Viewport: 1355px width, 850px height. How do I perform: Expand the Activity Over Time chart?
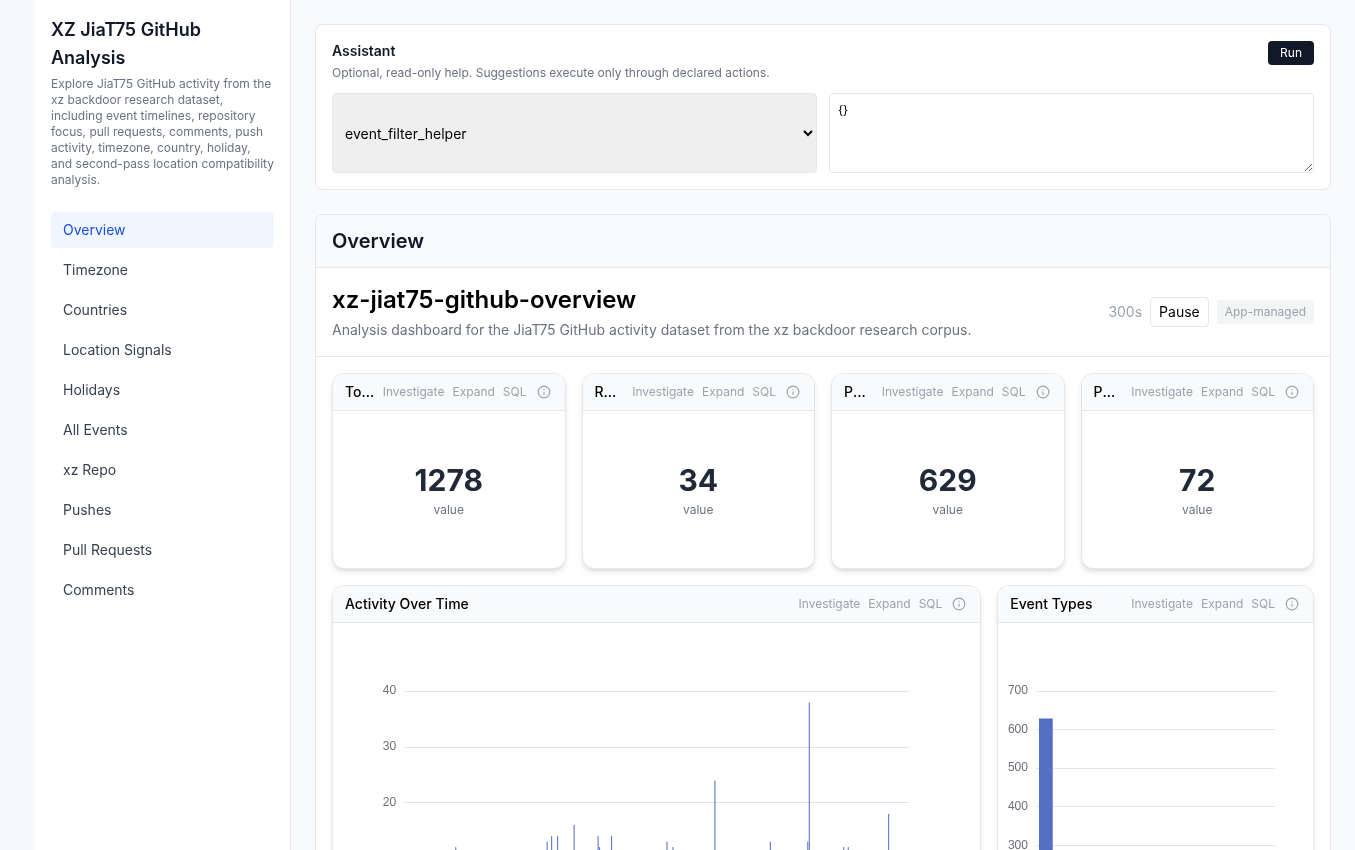coord(889,604)
